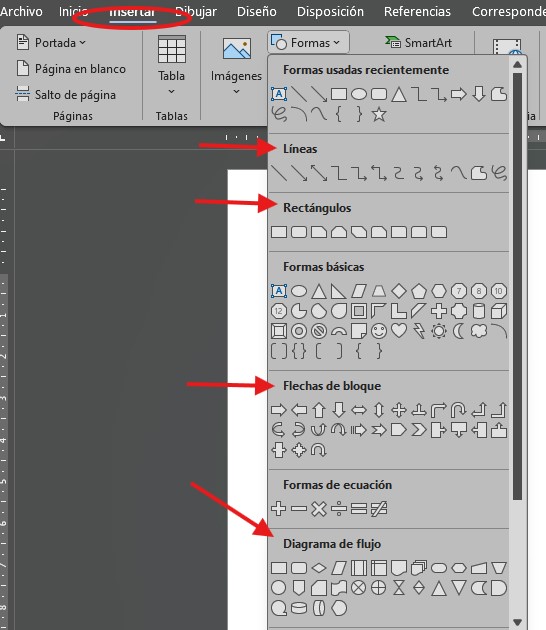Open the Archivo menu tab
This screenshot has width=546, height=630.
[x=21, y=12]
